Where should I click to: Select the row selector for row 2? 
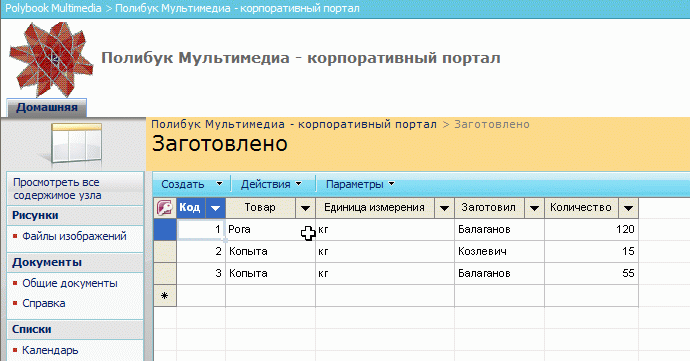tap(165, 251)
